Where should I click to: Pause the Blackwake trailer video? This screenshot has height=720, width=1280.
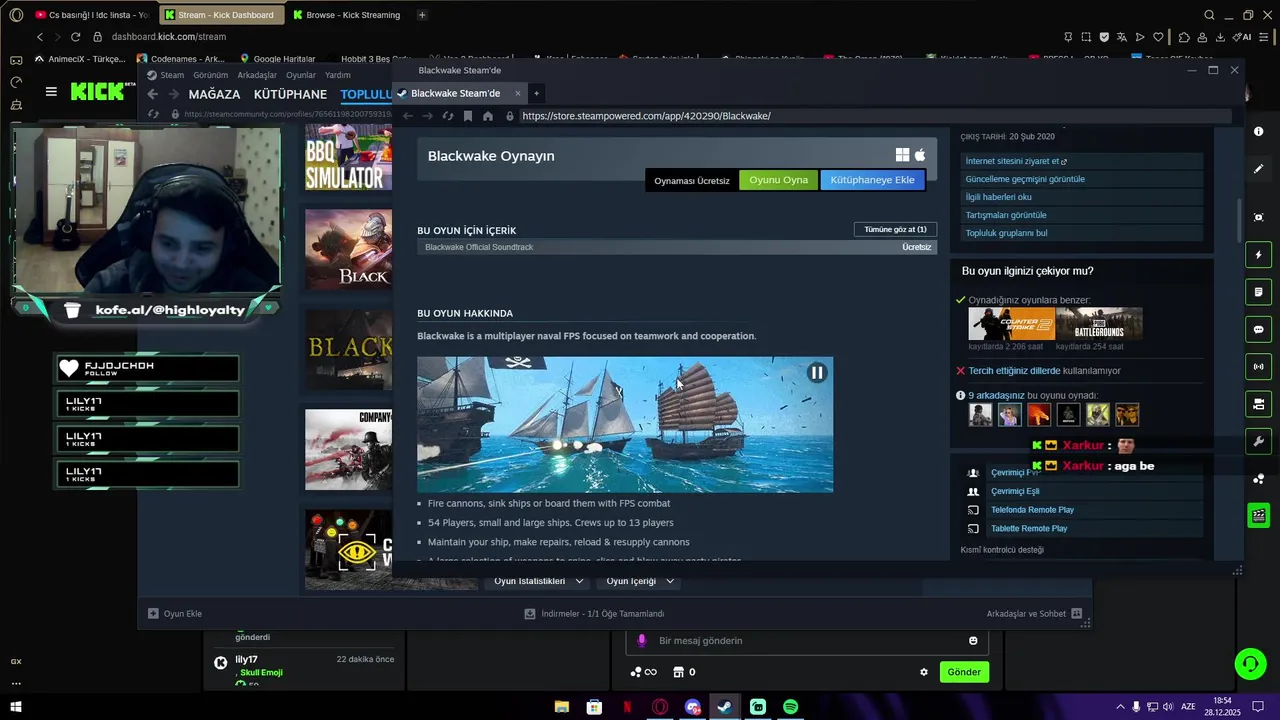point(817,373)
